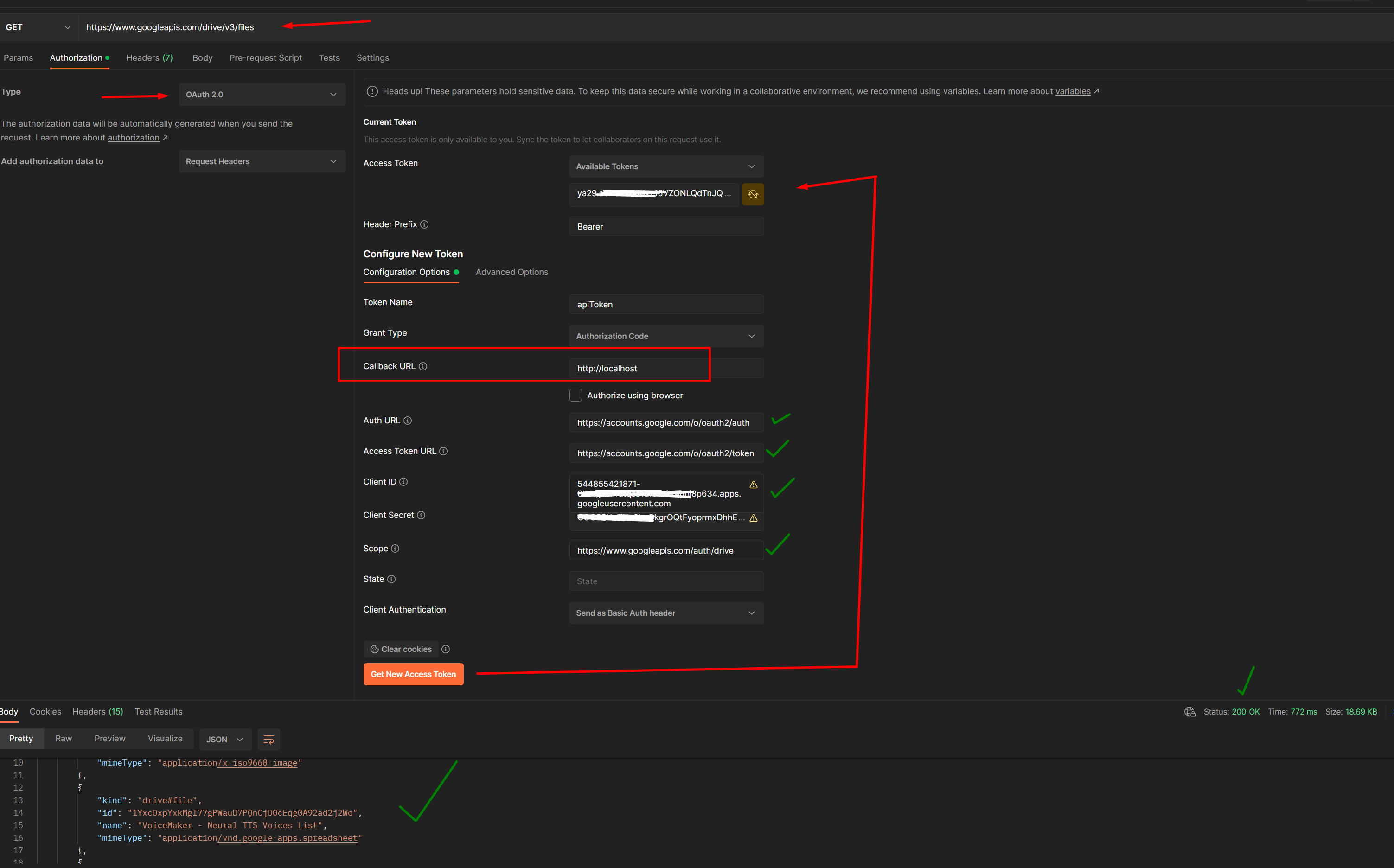Click the Callback URL info icon
The image size is (1394, 868).
(423, 366)
